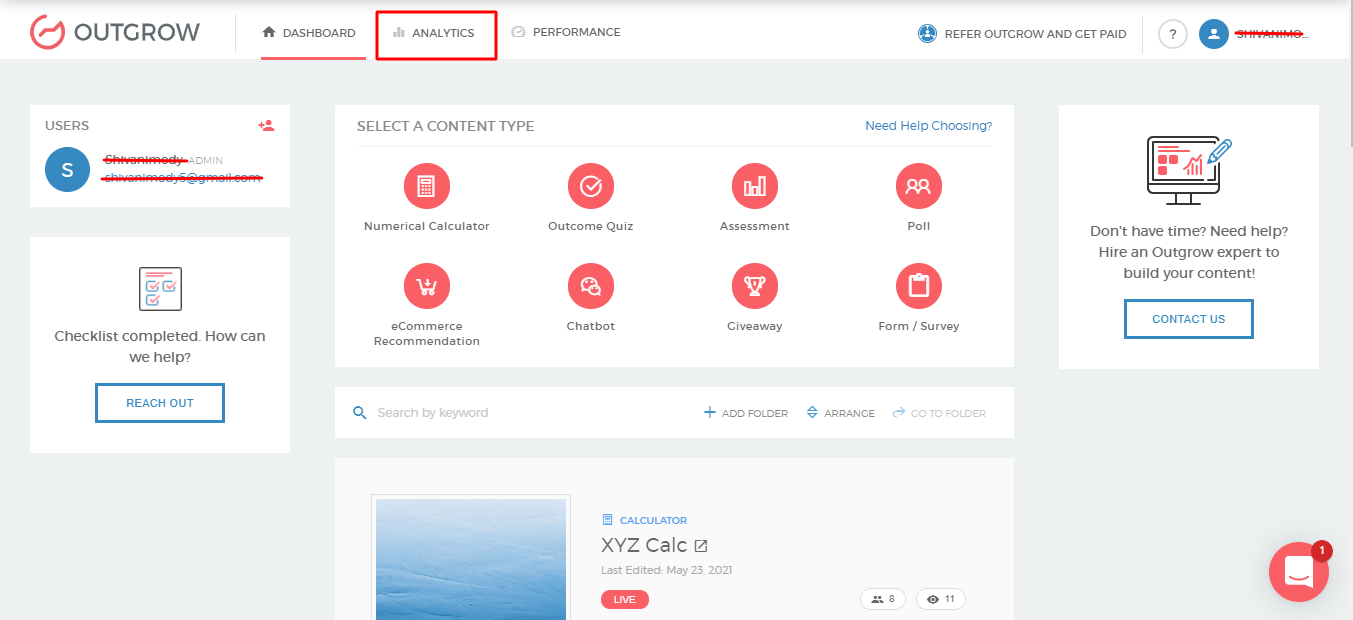Click the Outgrow logo

[x=115, y=32]
